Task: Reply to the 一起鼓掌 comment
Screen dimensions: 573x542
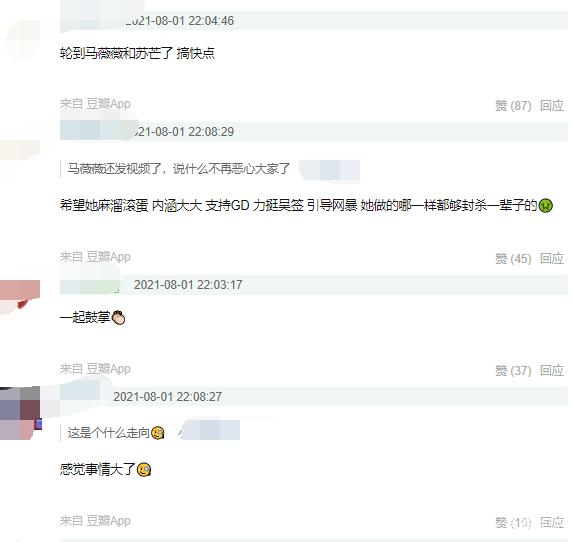Action: [x=552, y=371]
